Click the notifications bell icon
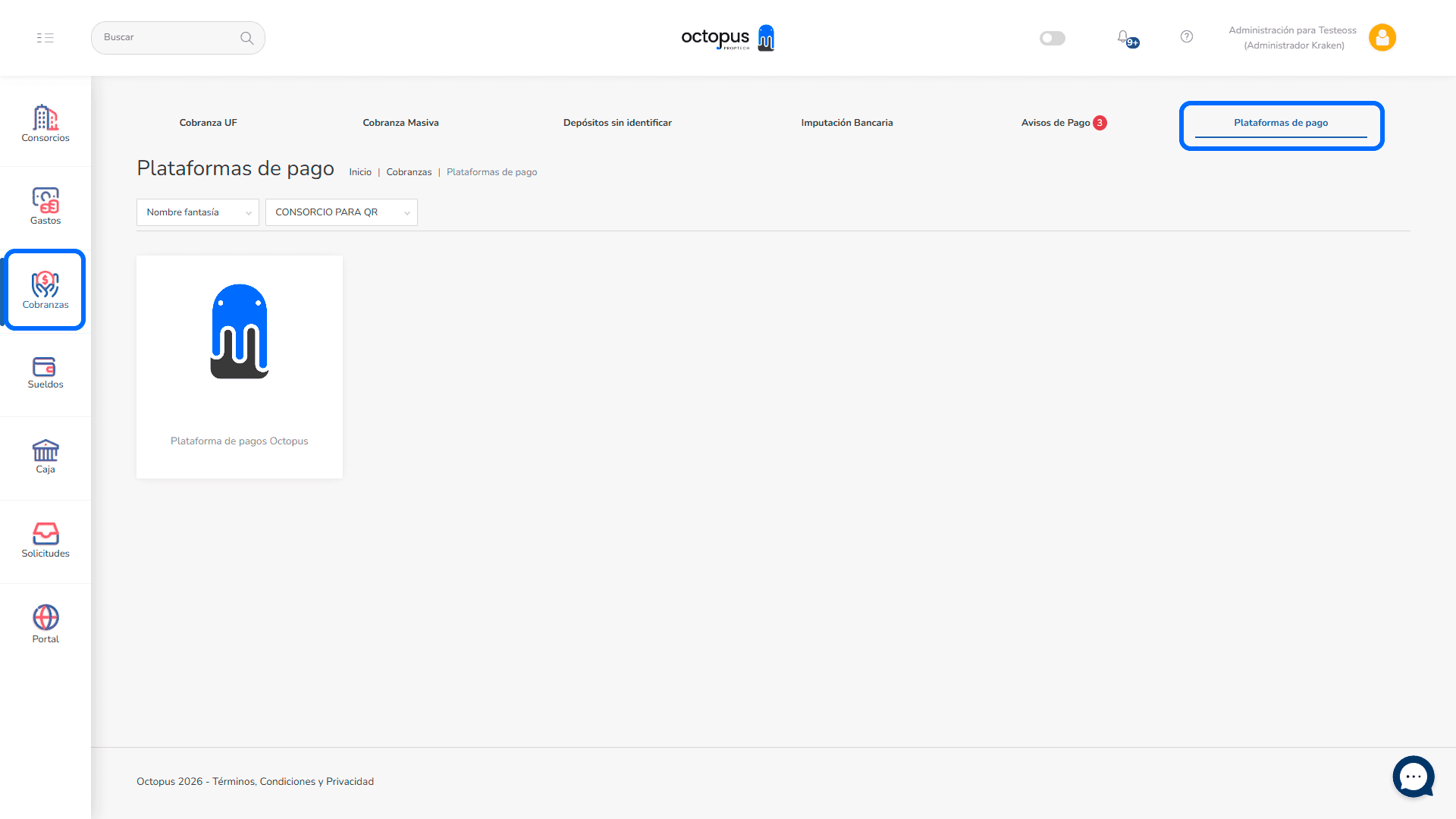This screenshot has height=819, width=1456. [x=1123, y=37]
